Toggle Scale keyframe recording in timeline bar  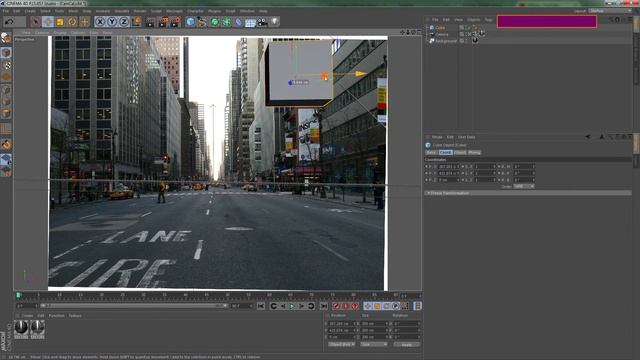pyautogui.click(x=377, y=306)
